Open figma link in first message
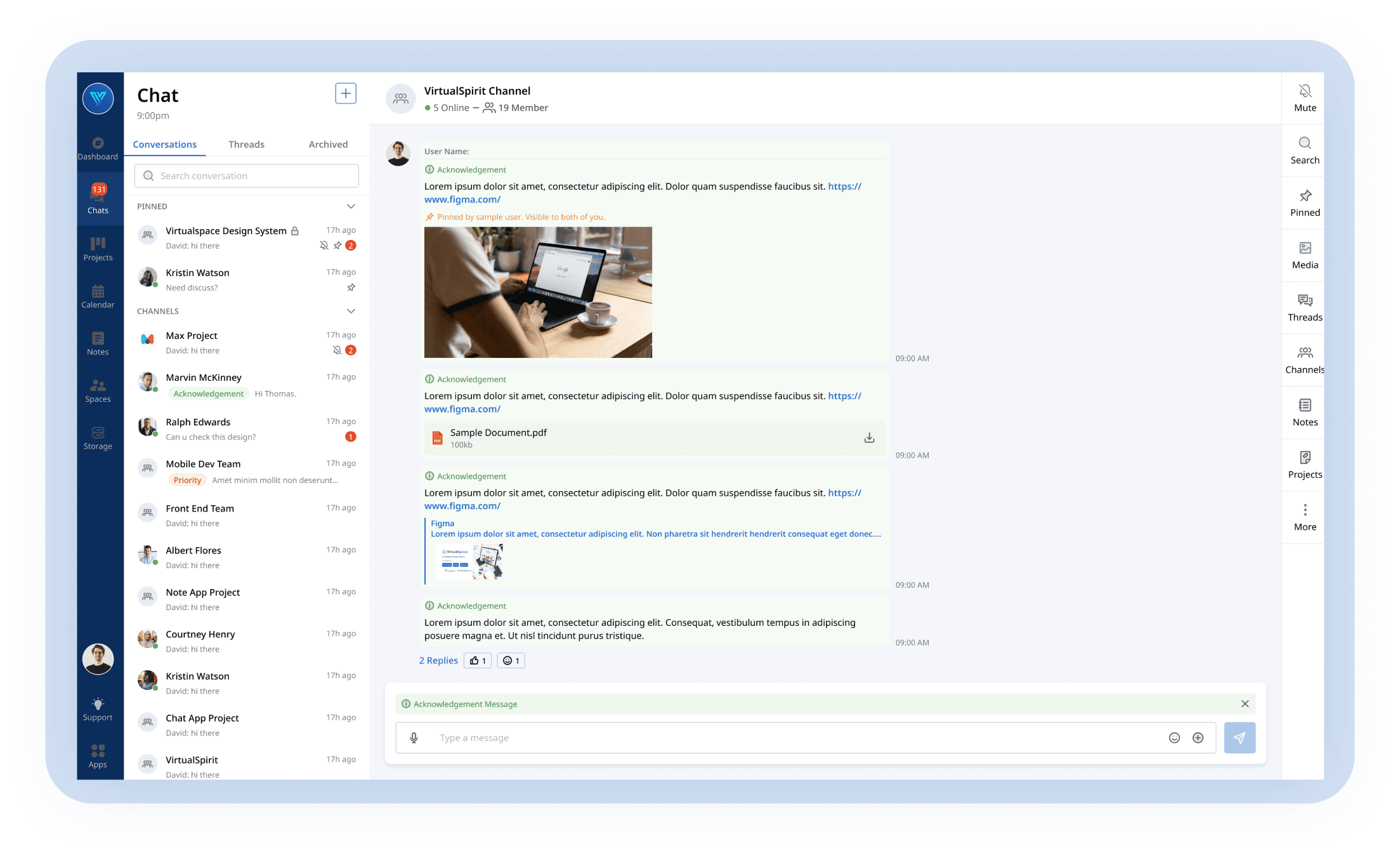This screenshot has width=1400, height=860. 643,193
